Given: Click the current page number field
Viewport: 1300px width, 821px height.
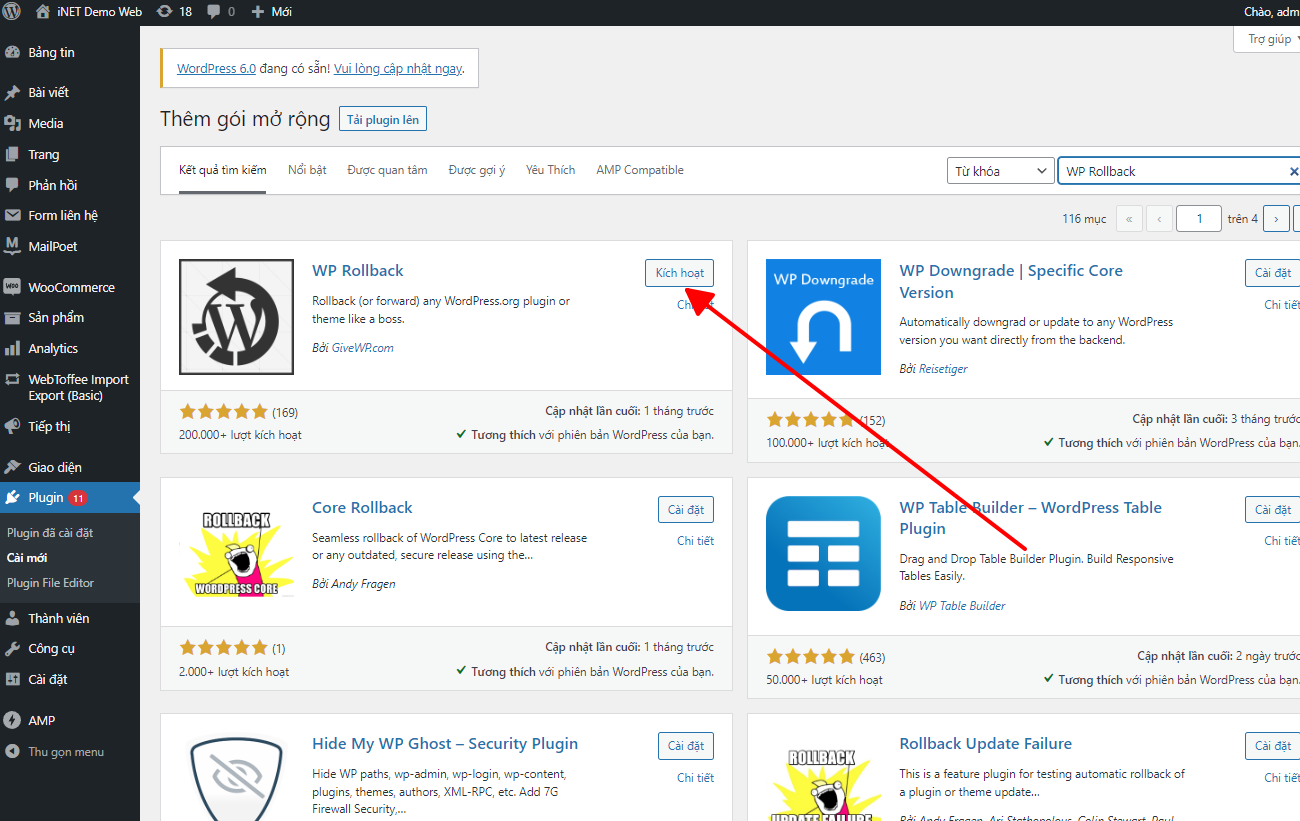Looking at the screenshot, I should [x=1199, y=219].
